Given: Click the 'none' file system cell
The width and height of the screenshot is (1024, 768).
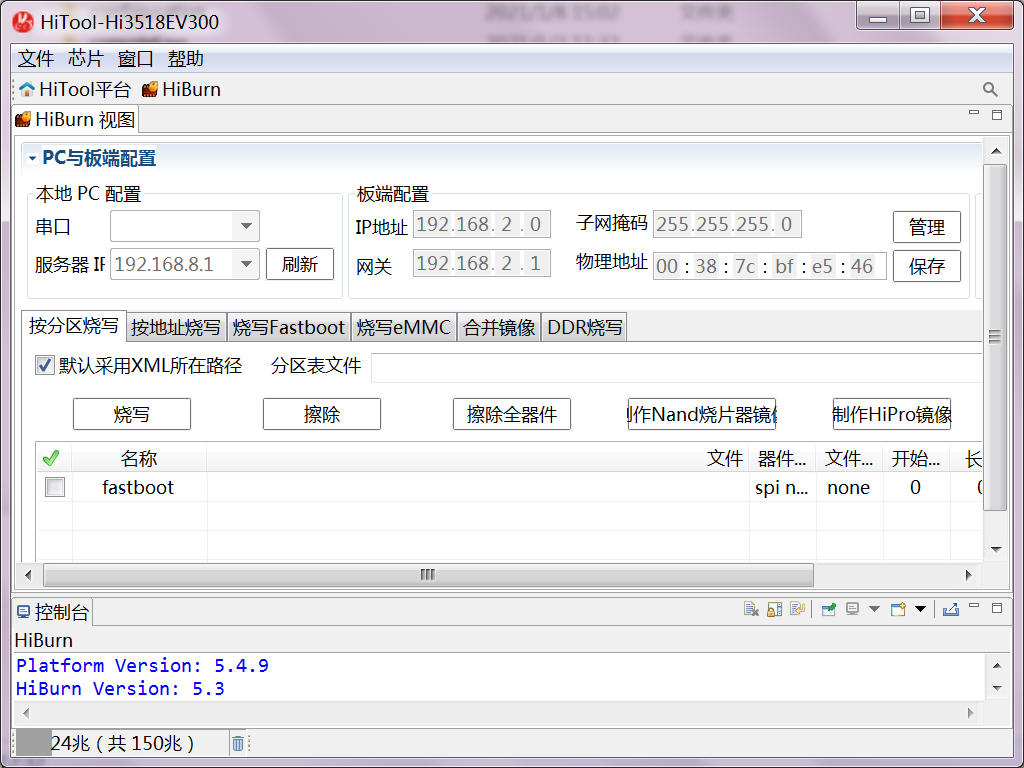Looking at the screenshot, I should coord(848,487).
